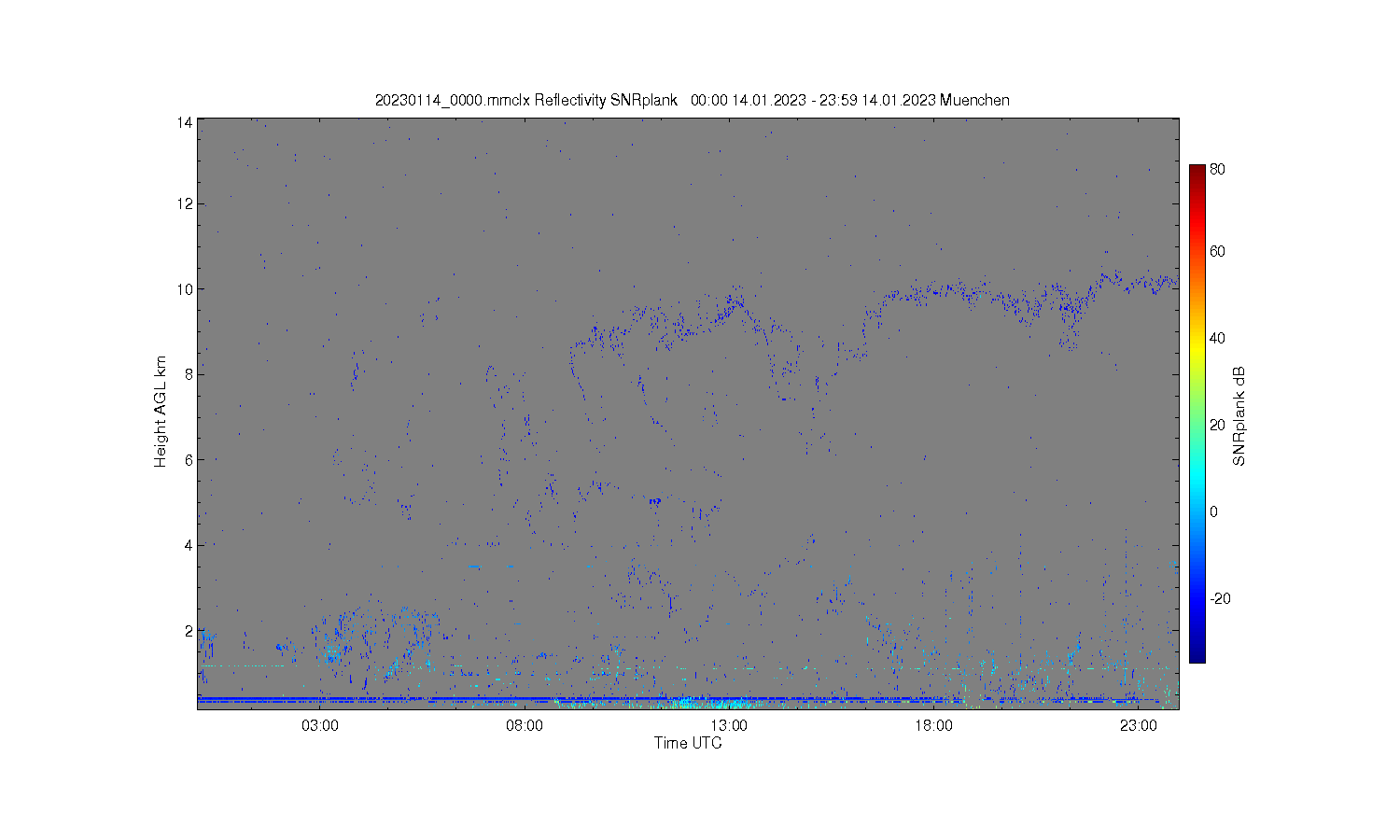Click the 18:00 time tick label
The height and width of the screenshot is (840, 1400).
click(x=933, y=725)
